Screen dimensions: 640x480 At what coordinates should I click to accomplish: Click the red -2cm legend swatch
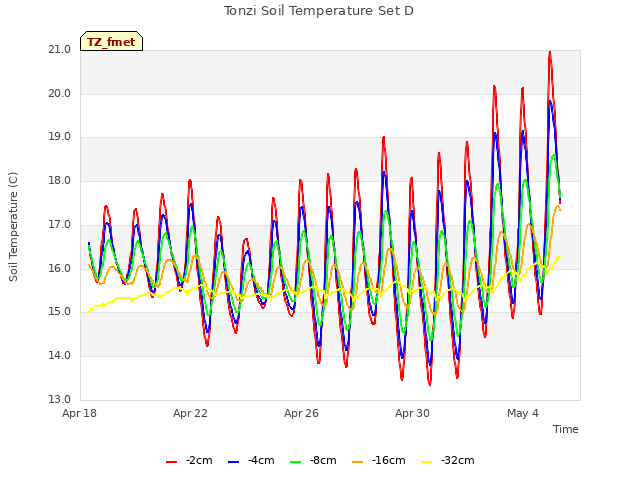171,462
